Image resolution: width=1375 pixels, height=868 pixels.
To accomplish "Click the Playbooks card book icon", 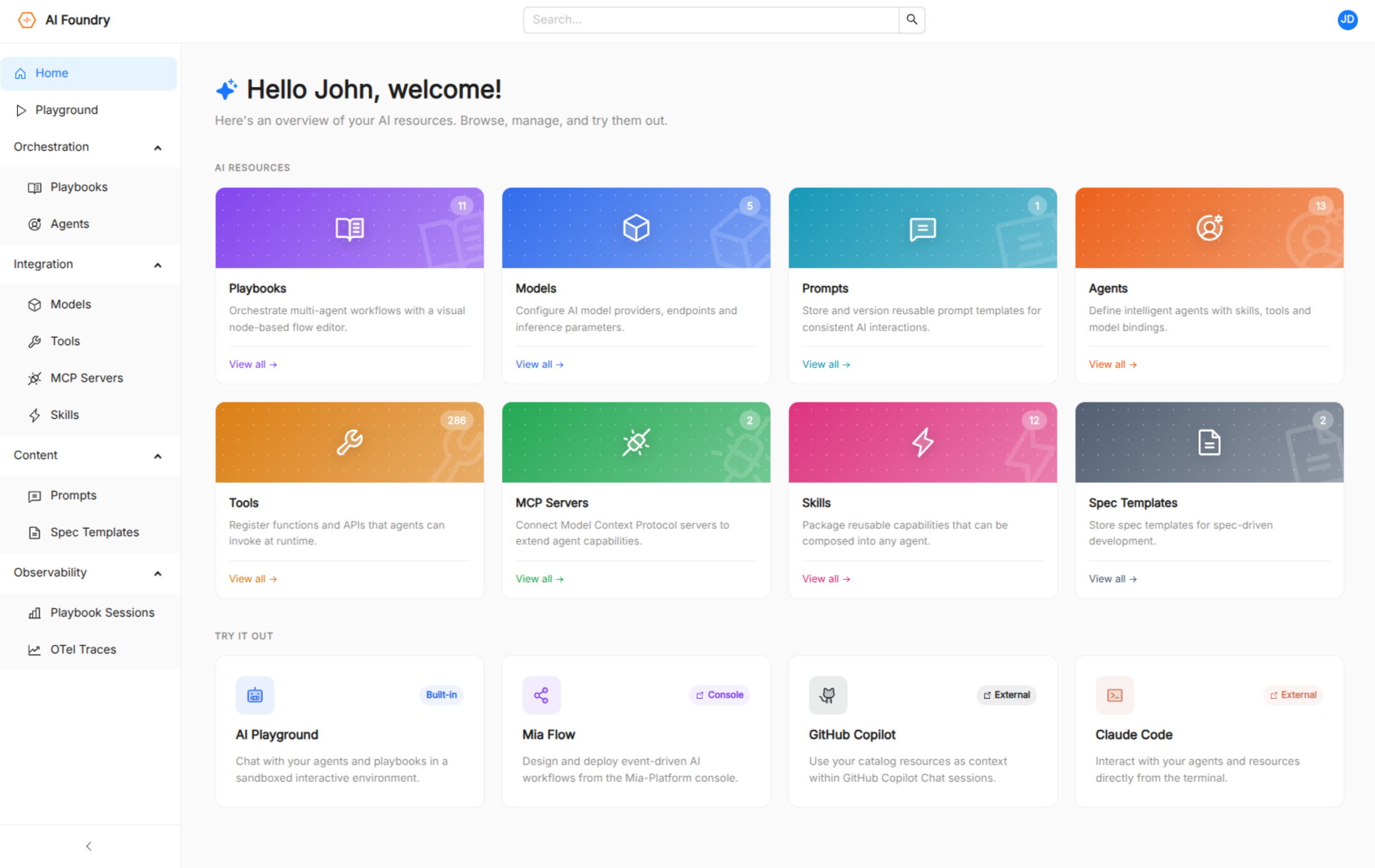I will pos(349,228).
